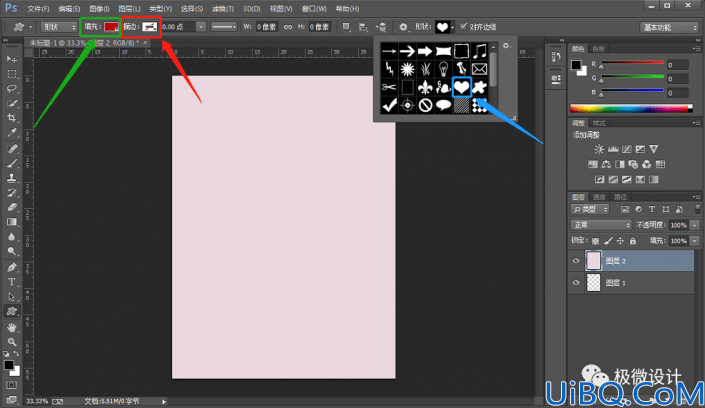Open shape picker gear settings menu
The width and height of the screenshot is (705, 408).
[507, 46]
